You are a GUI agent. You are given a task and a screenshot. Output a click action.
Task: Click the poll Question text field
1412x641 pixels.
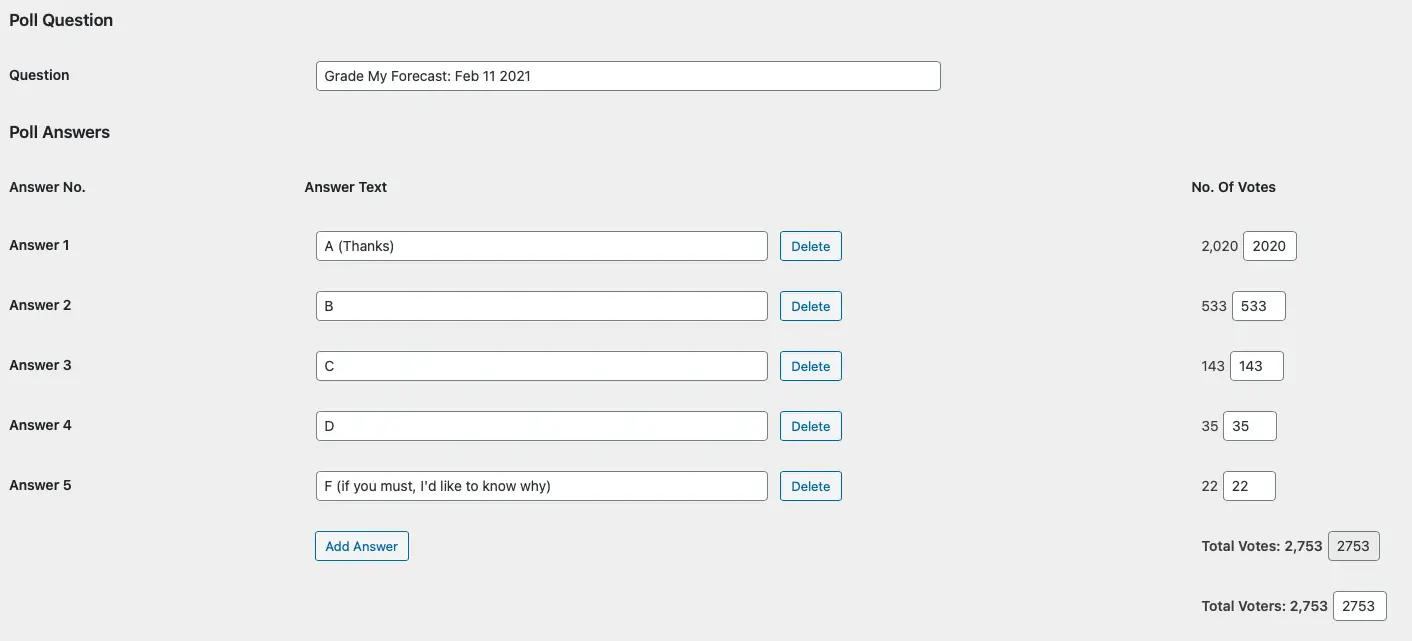[628, 76]
